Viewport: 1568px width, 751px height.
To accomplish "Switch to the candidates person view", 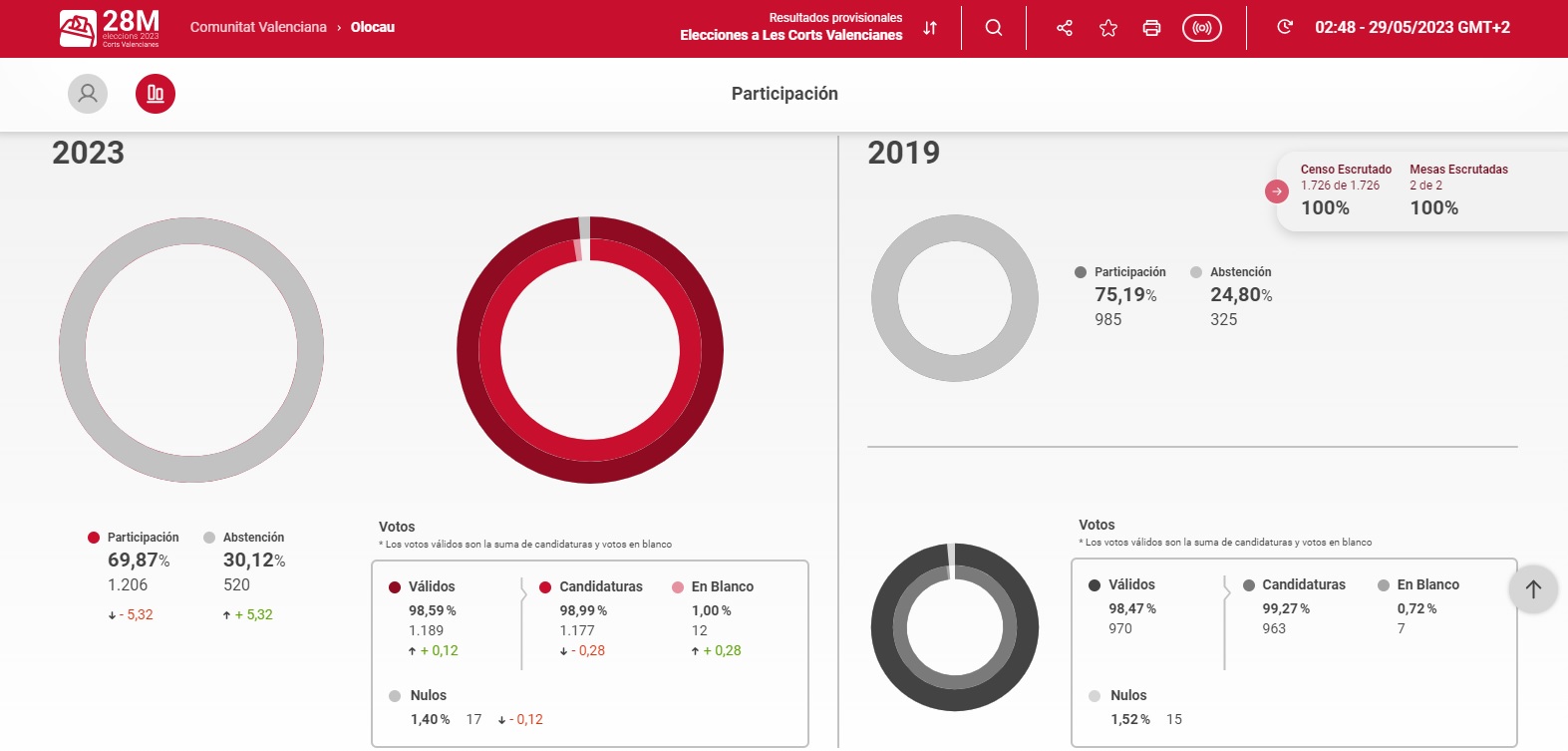I will coord(88,94).
